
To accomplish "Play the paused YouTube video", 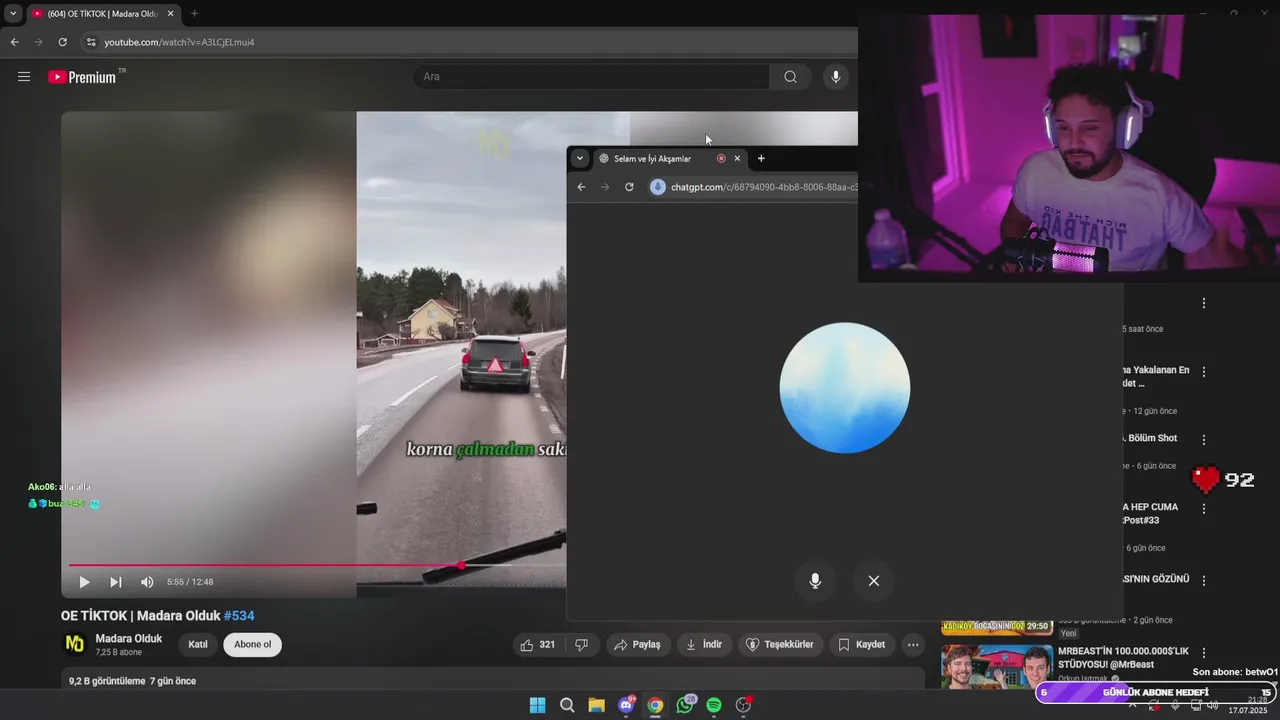I will [84, 582].
